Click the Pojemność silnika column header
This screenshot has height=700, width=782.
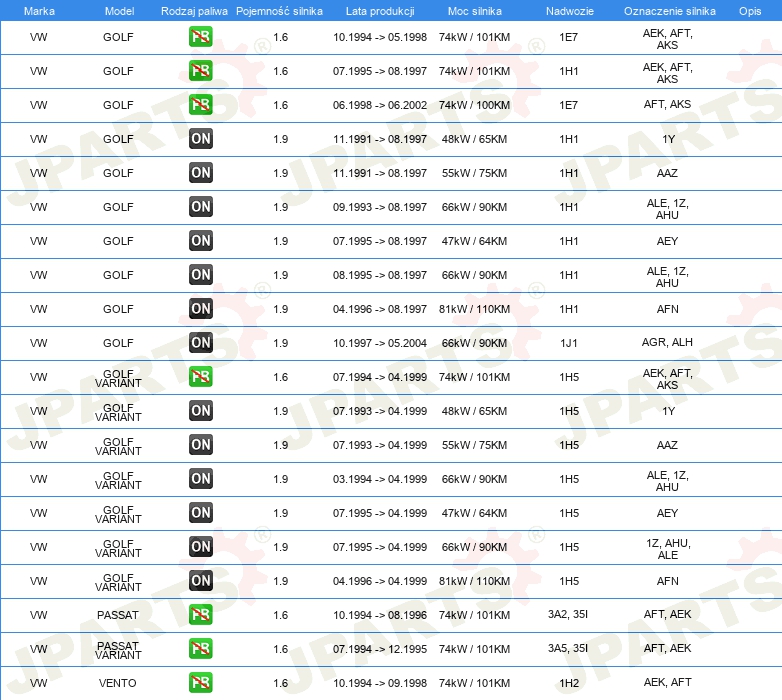279,11
